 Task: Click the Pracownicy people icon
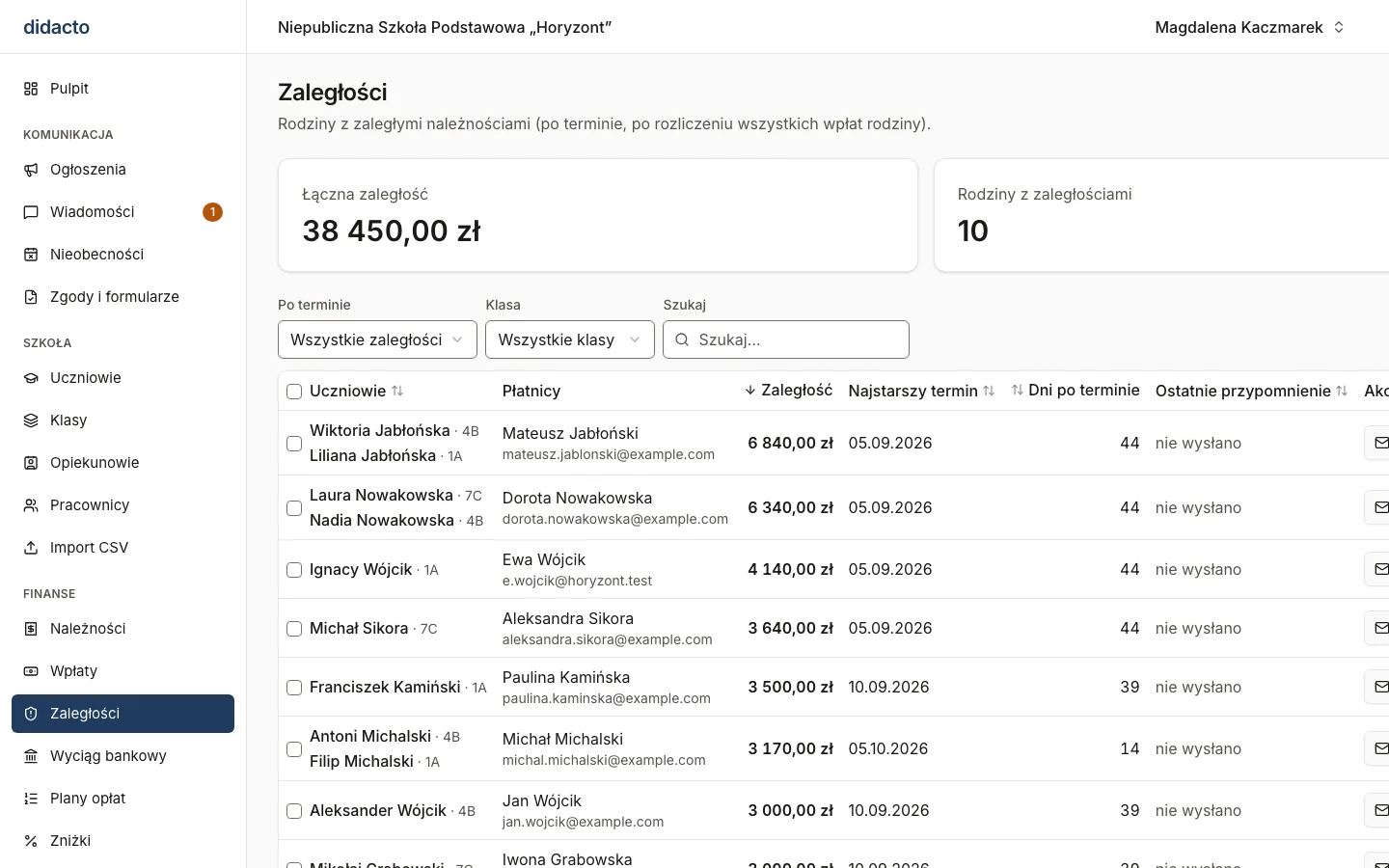coord(31,505)
